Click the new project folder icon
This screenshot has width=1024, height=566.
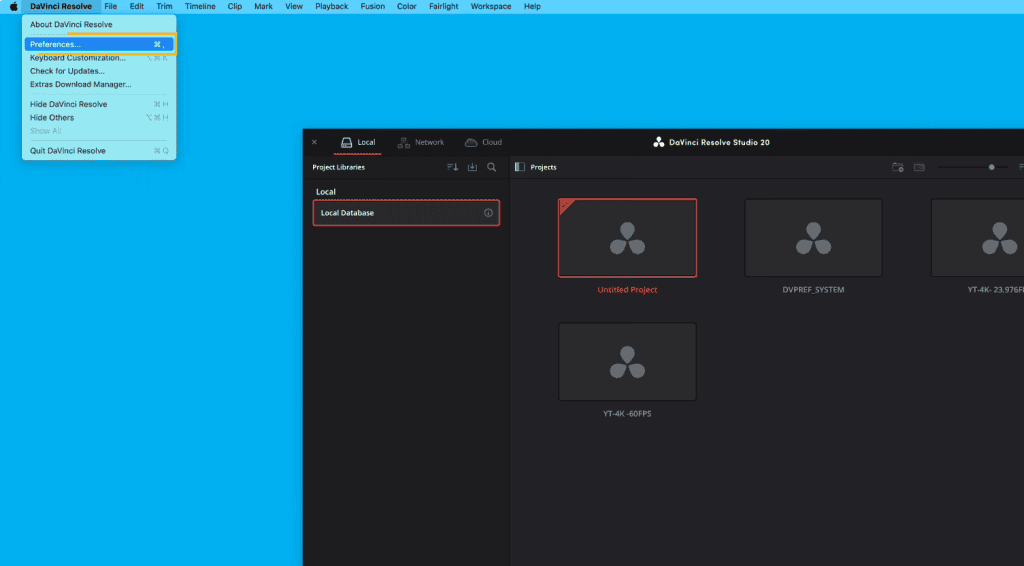(x=898, y=168)
